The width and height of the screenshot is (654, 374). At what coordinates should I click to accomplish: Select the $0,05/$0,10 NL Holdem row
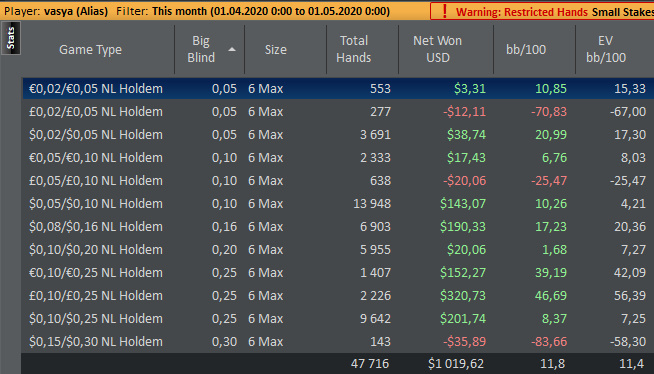click(338, 203)
